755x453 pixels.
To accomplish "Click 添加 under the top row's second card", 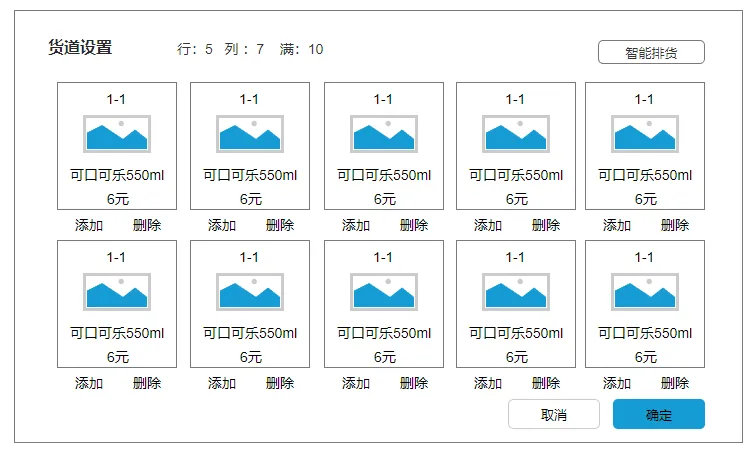I will (x=221, y=225).
